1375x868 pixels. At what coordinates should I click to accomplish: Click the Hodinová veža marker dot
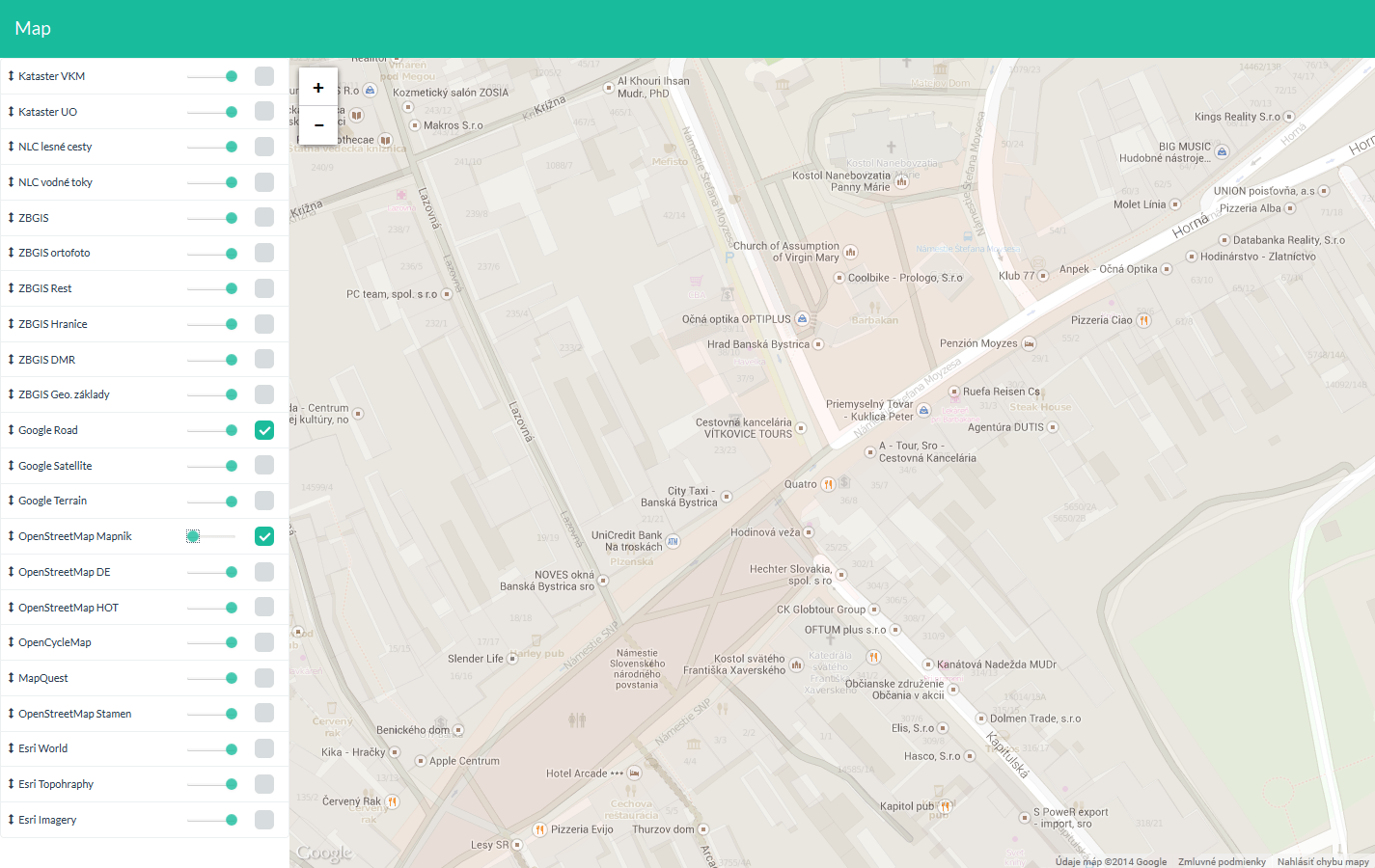809,532
